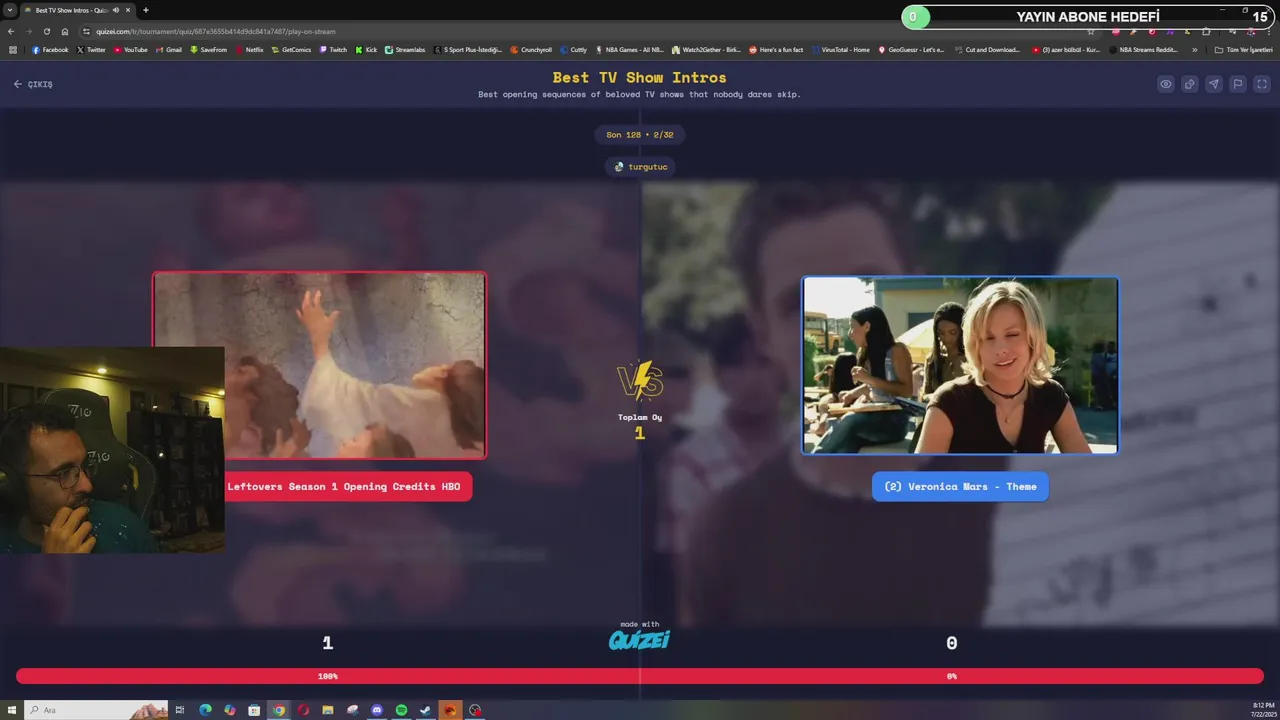Viewport: 1280px width, 720px height.
Task: Open NBA Streams Reddit bookmark
Action: pyautogui.click(x=1144, y=50)
